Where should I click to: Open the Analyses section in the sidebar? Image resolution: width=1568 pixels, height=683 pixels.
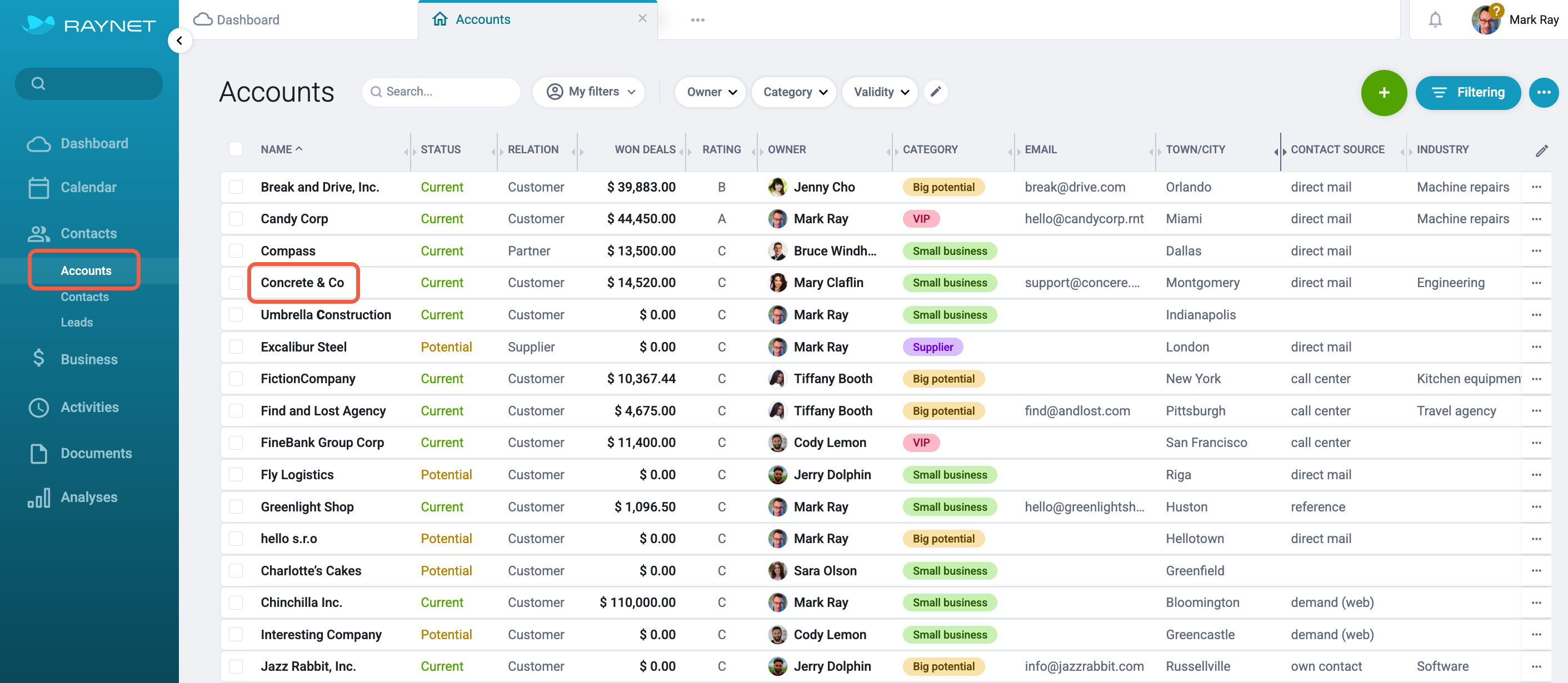(88, 497)
